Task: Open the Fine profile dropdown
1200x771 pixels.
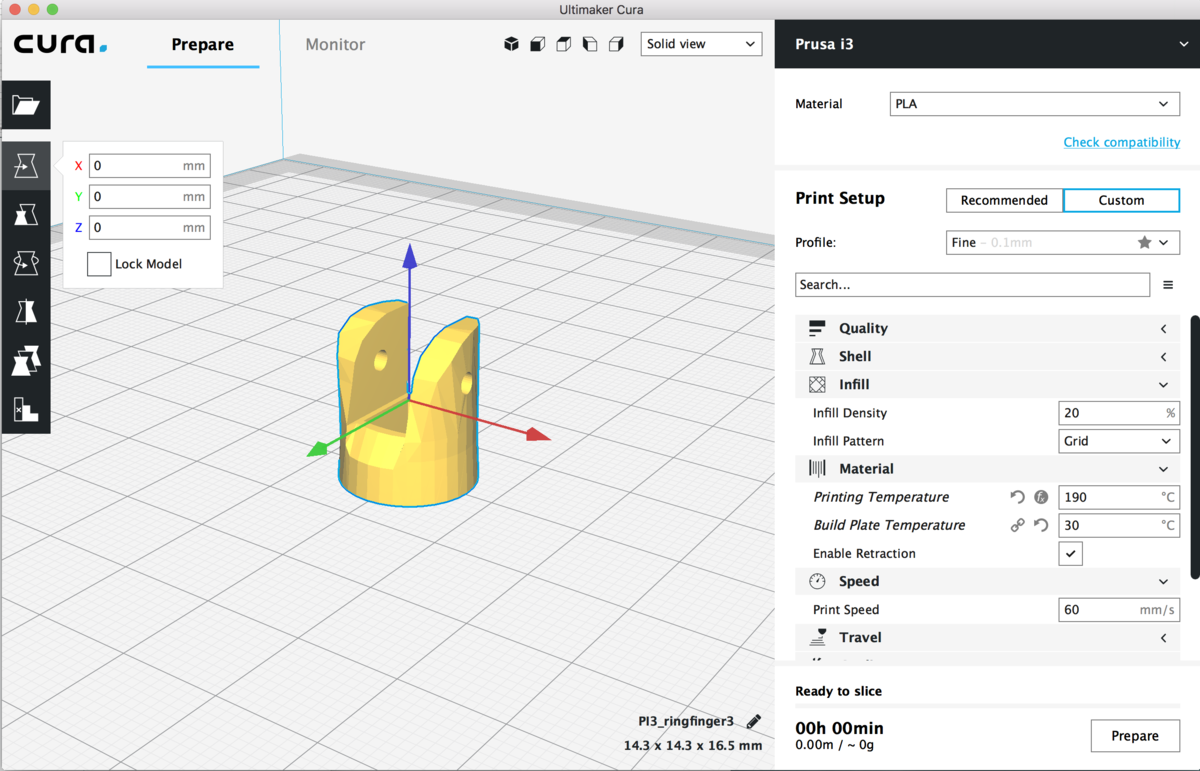Action: pos(1063,242)
